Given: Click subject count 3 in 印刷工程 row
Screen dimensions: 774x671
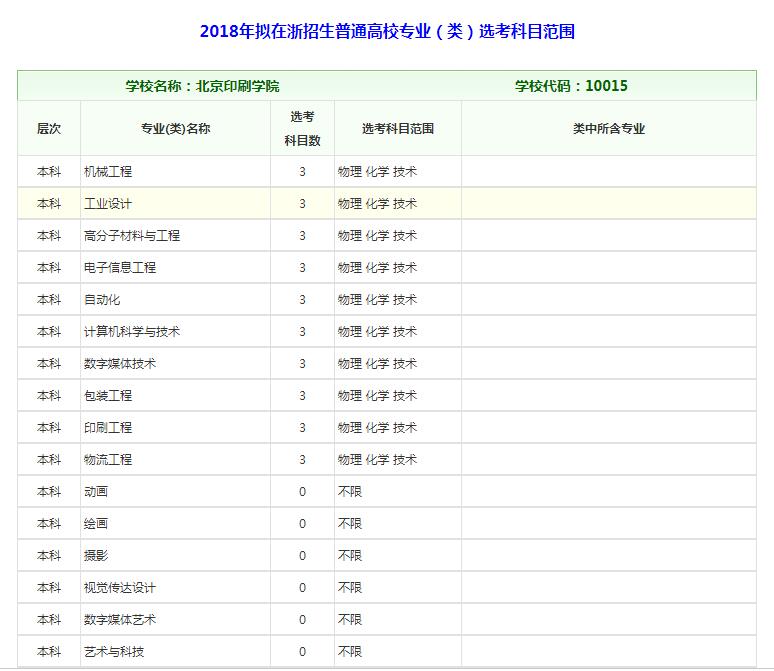Looking at the screenshot, I should click(302, 428).
